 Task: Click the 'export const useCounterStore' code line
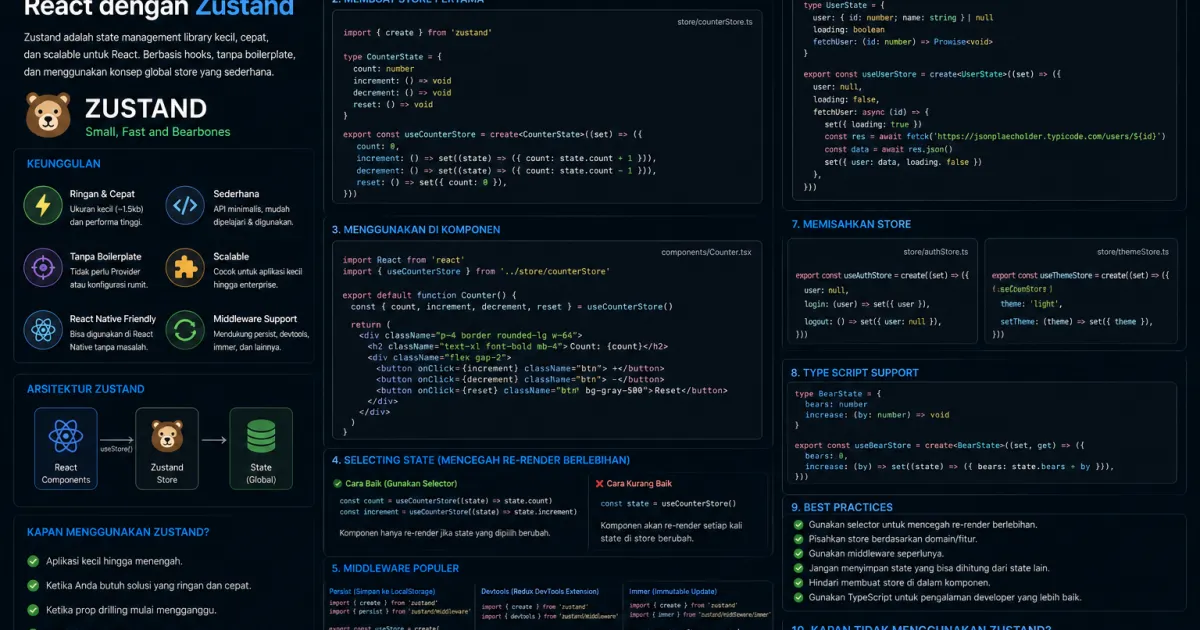point(492,134)
